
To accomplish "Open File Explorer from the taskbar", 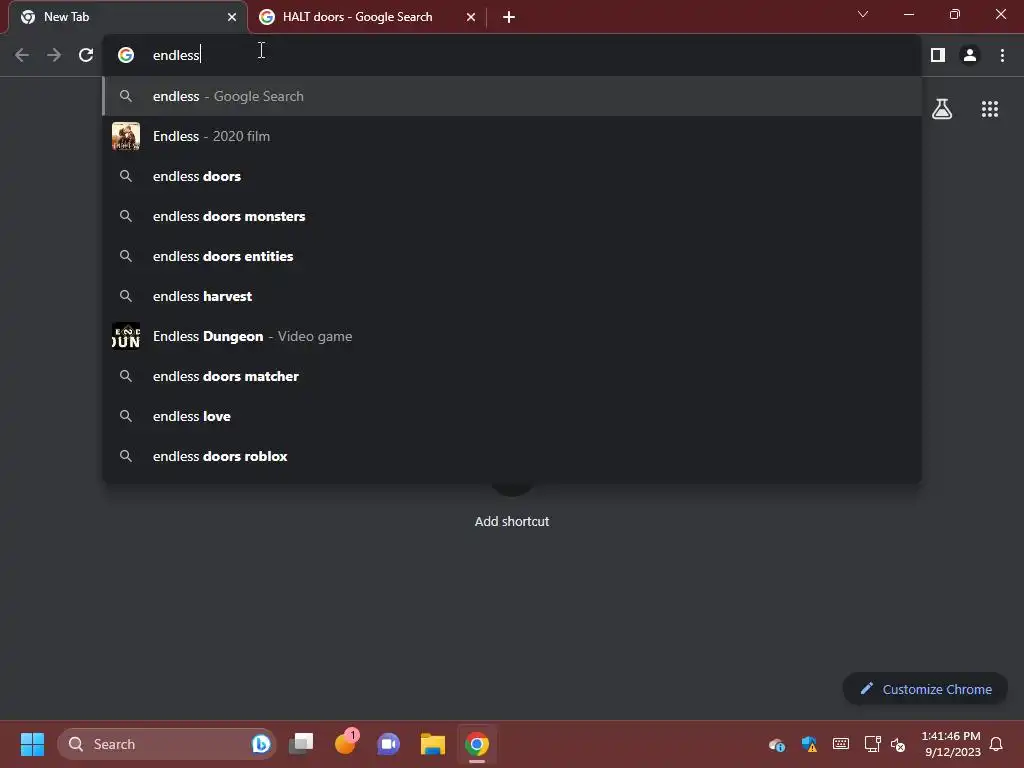I will point(432,744).
